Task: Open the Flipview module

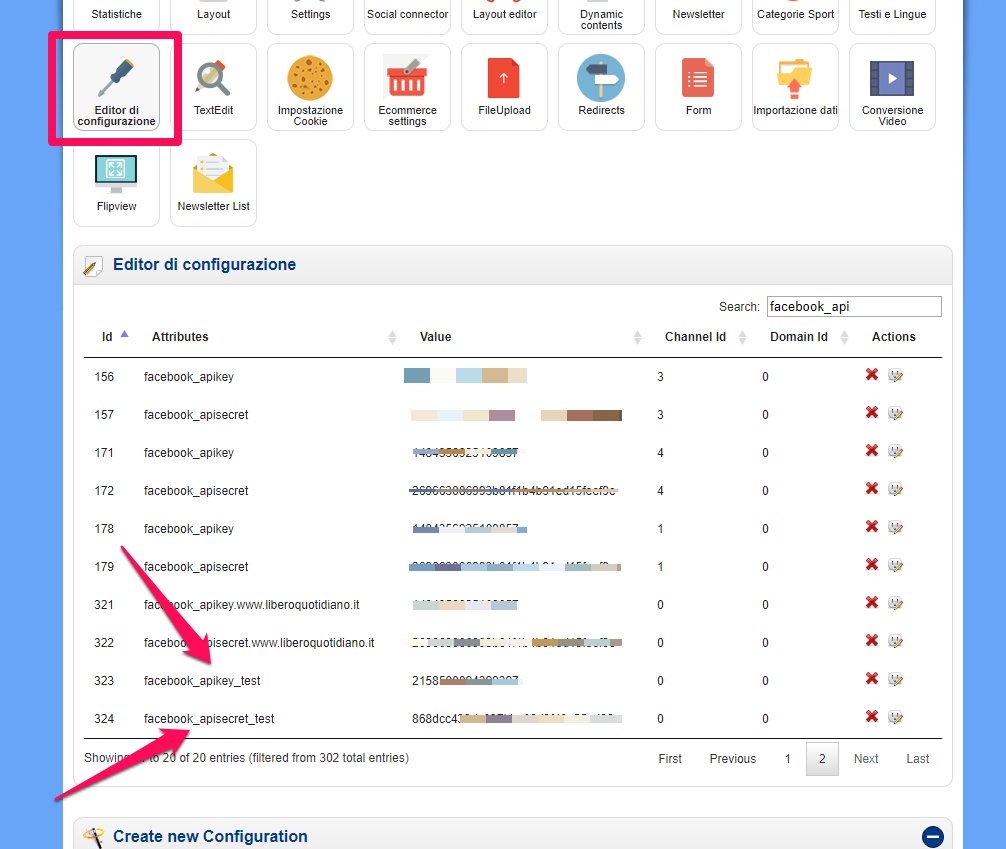Action: click(116, 183)
